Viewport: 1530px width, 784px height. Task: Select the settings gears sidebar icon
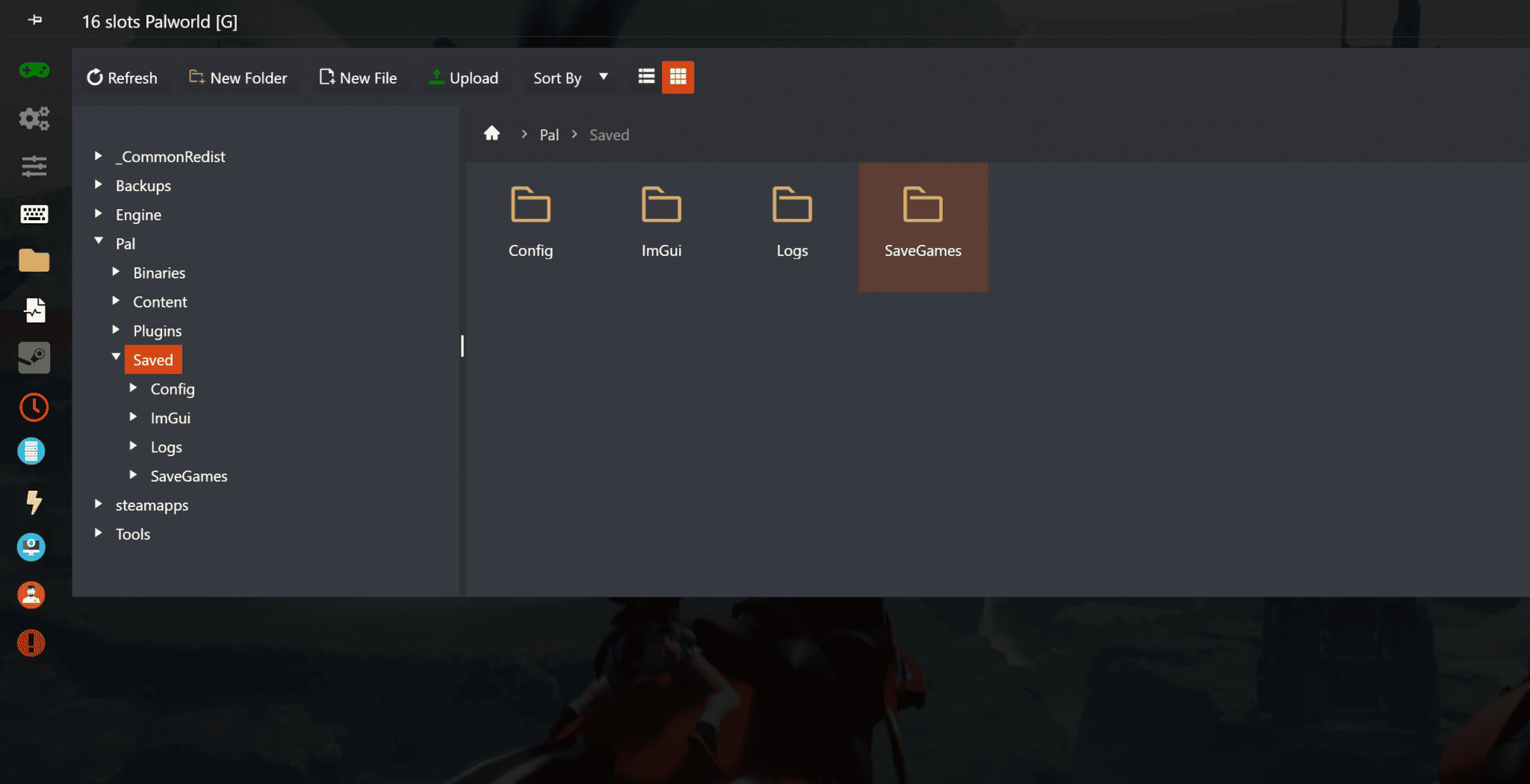coord(34,119)
